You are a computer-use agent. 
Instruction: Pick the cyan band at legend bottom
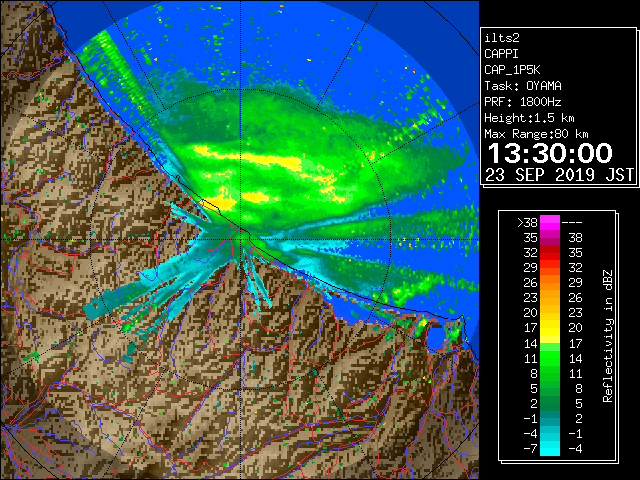point(550,448)
